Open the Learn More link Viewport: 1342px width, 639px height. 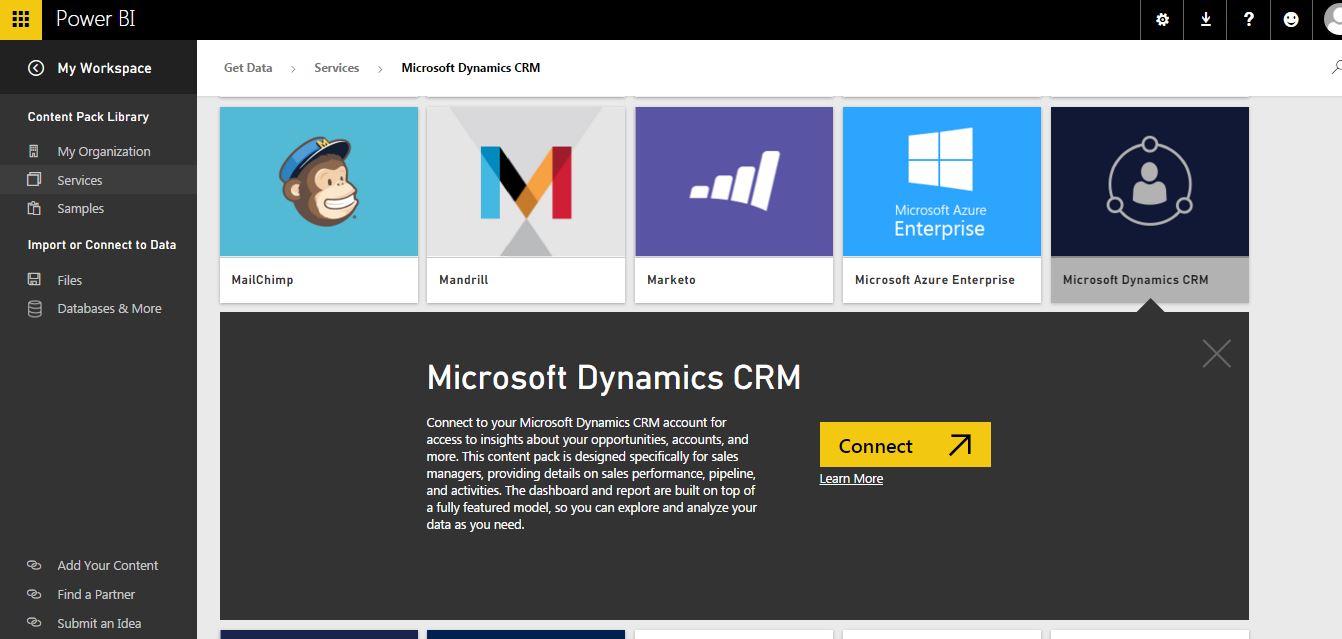pyautogui.click(x=851, y=479)
